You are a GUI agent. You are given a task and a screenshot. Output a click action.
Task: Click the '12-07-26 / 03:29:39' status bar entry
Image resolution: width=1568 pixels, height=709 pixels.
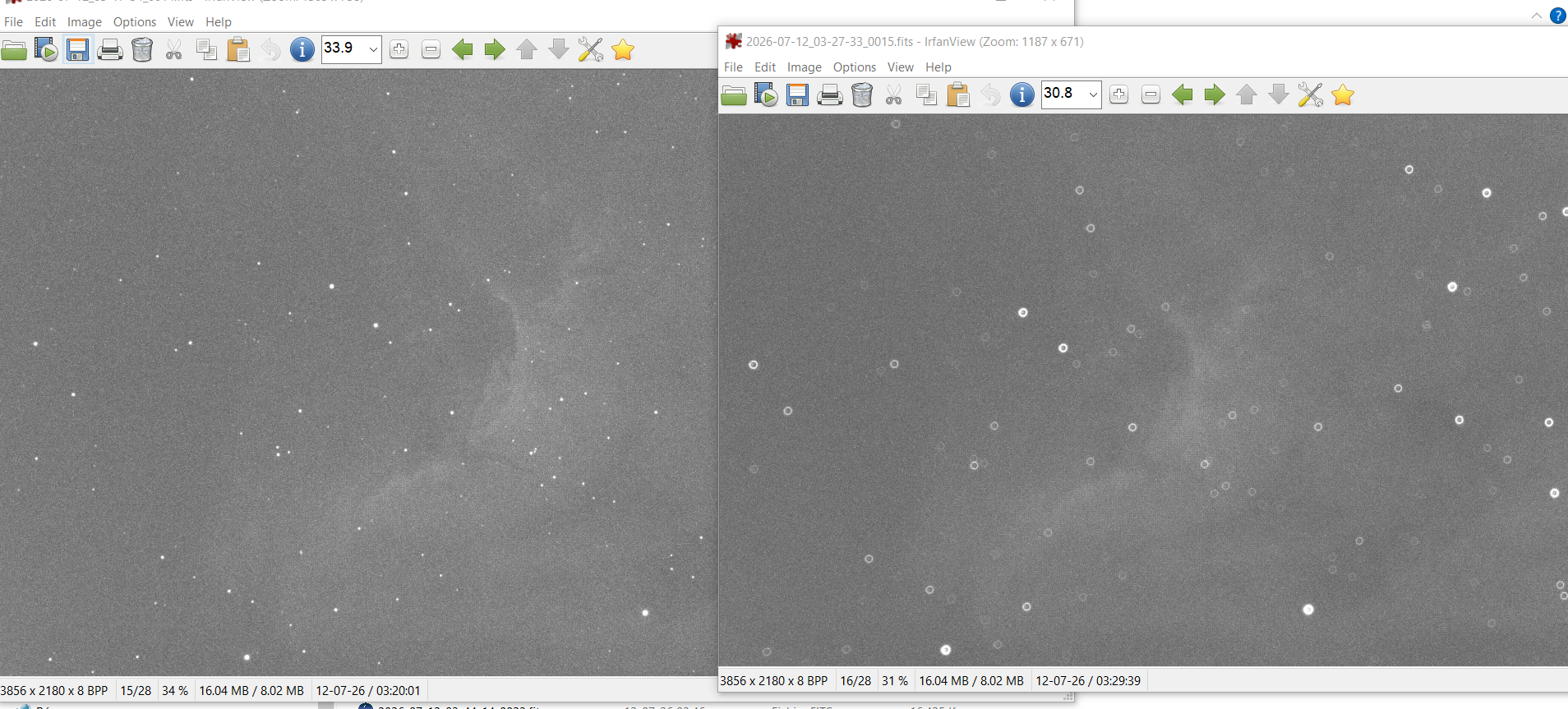coord(1088,681)
